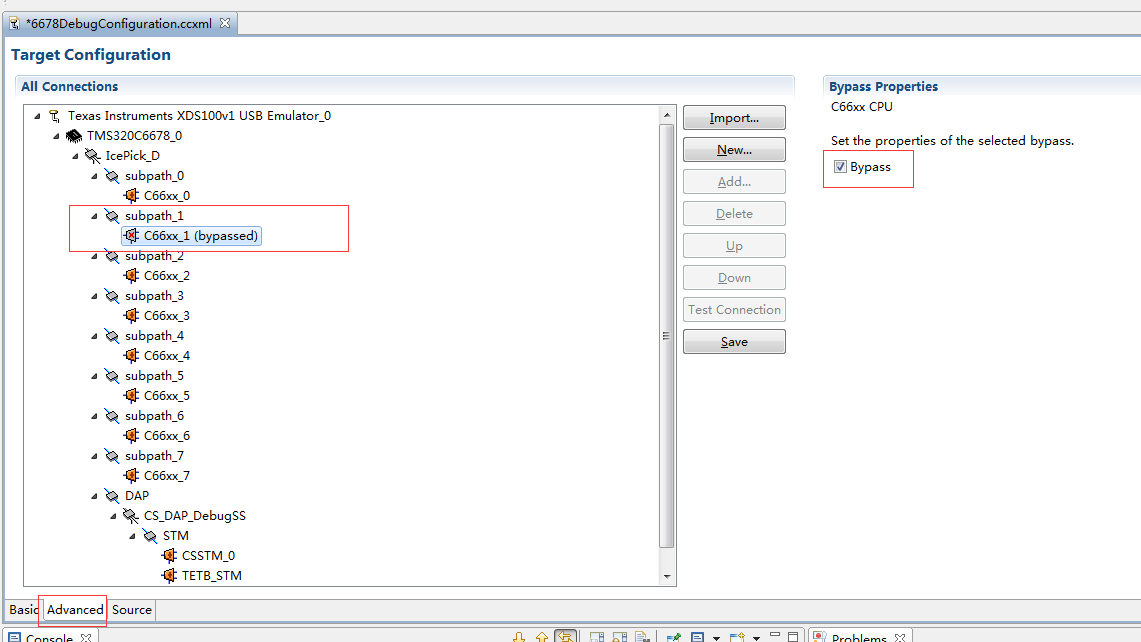Click the subpath_0 icon

111,175
